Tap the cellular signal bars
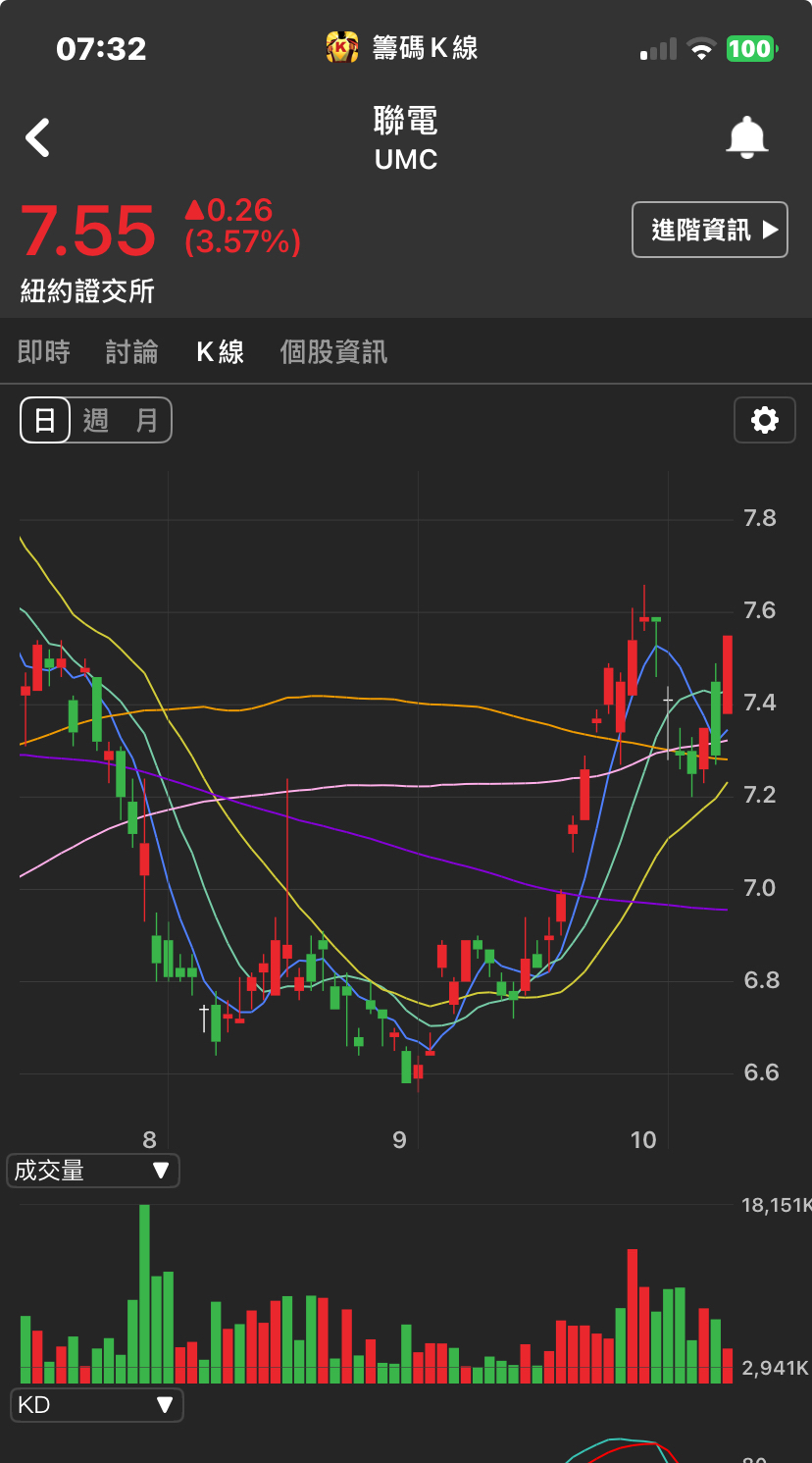The height and width of the screenshot is (1463, 812). (x=658, y=49)
